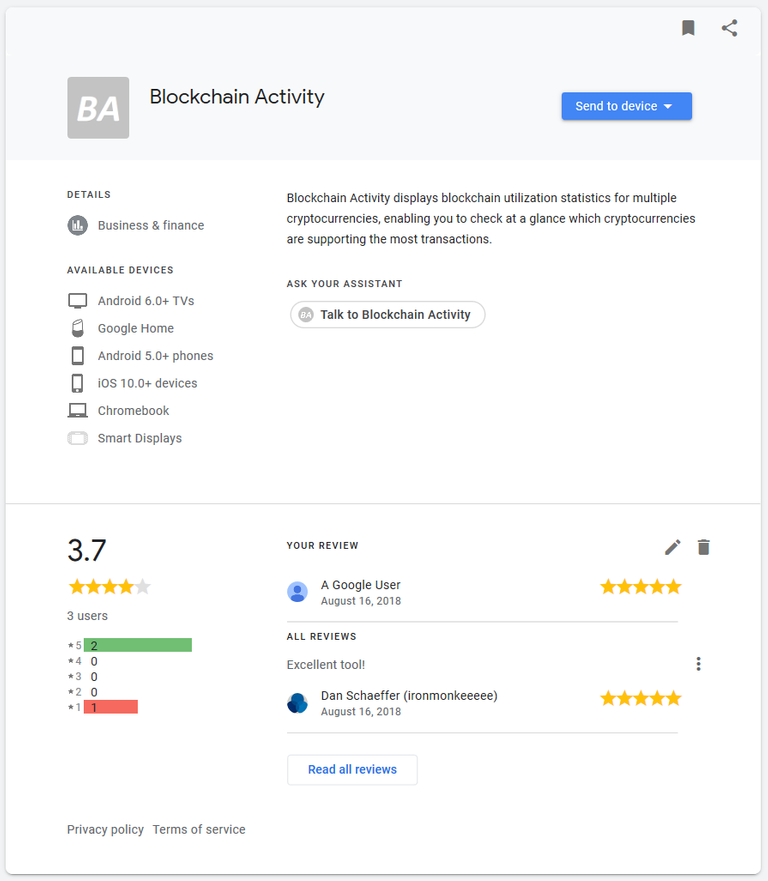The image size is (768, 881).
Task: Click Dan Schaeffer's profile avatar
Action: [x=297, y=703]
